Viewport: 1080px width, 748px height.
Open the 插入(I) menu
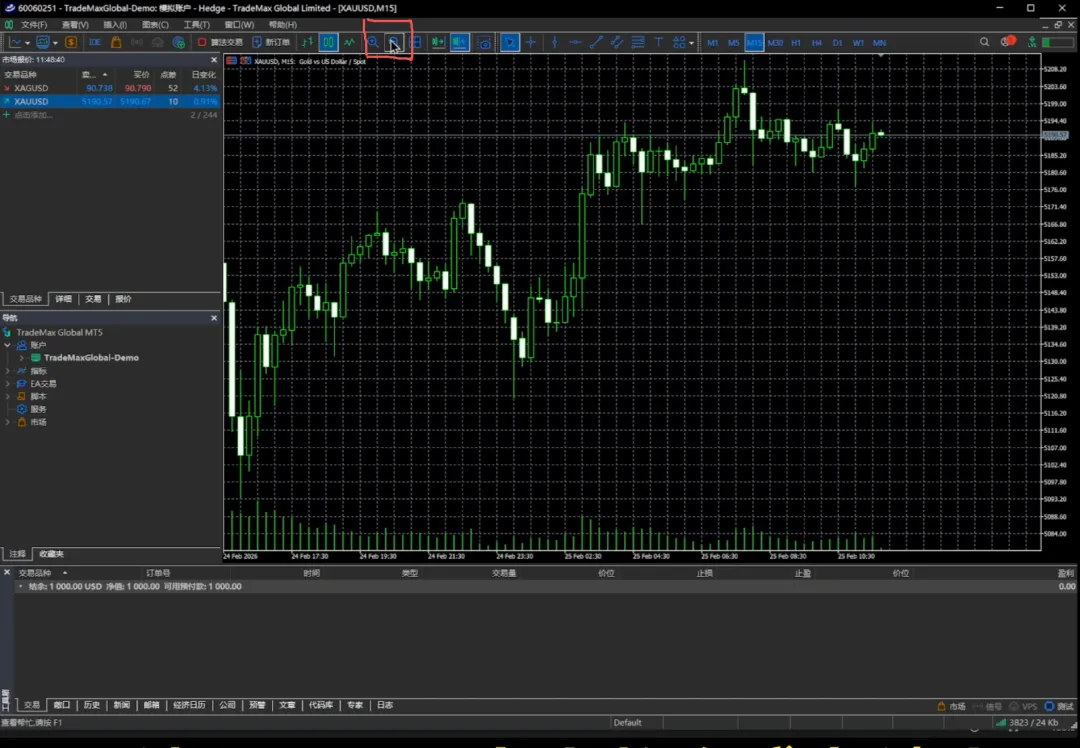115,25
